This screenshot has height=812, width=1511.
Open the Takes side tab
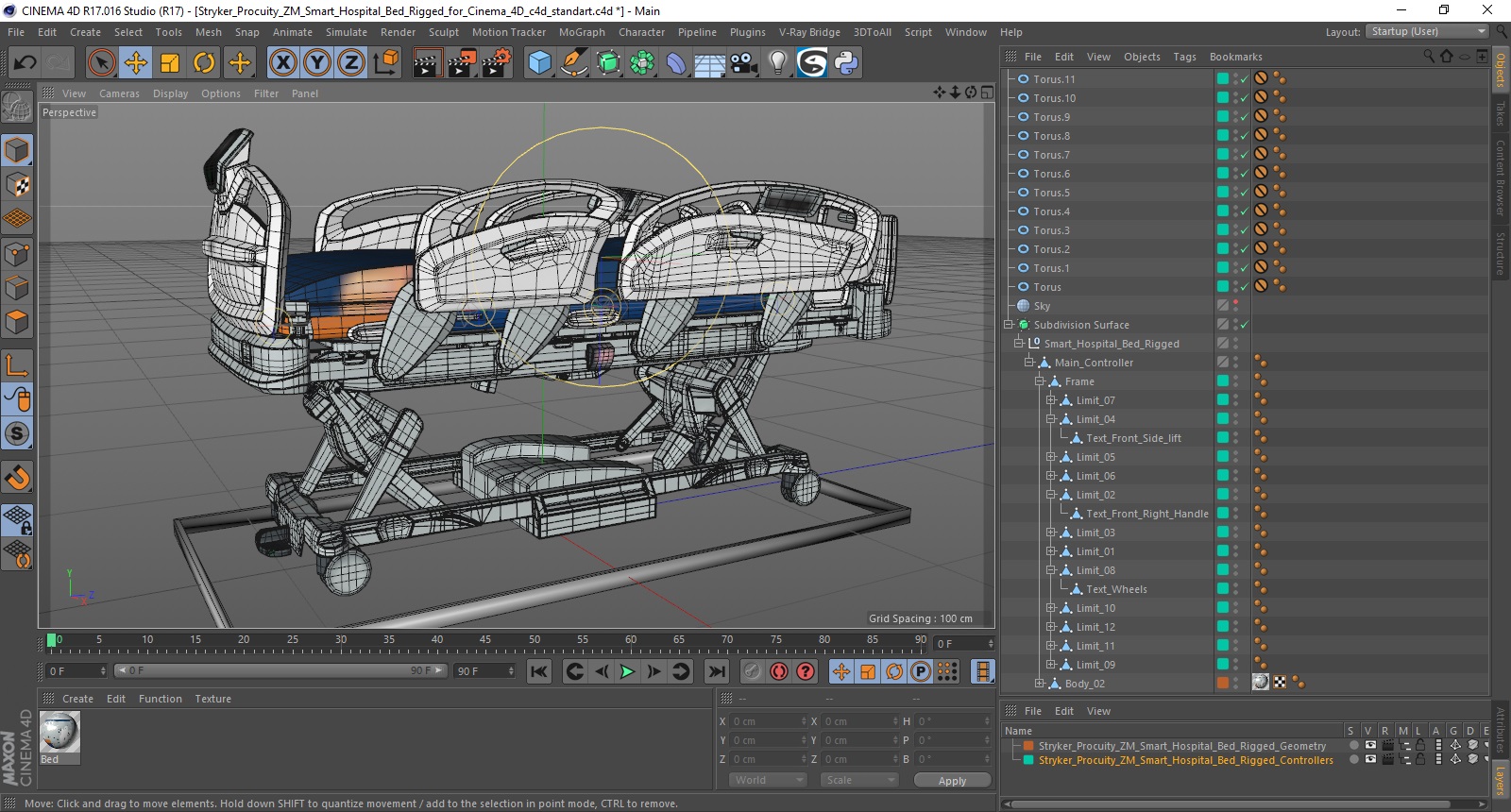click(1500, 113)
